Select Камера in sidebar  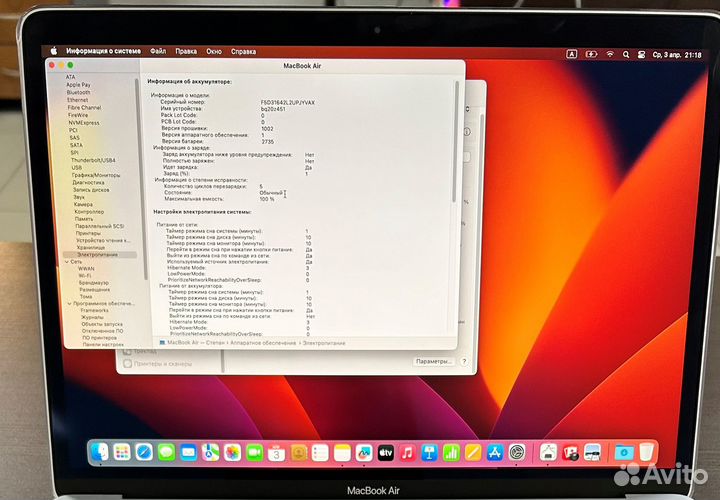click(83, 204)
